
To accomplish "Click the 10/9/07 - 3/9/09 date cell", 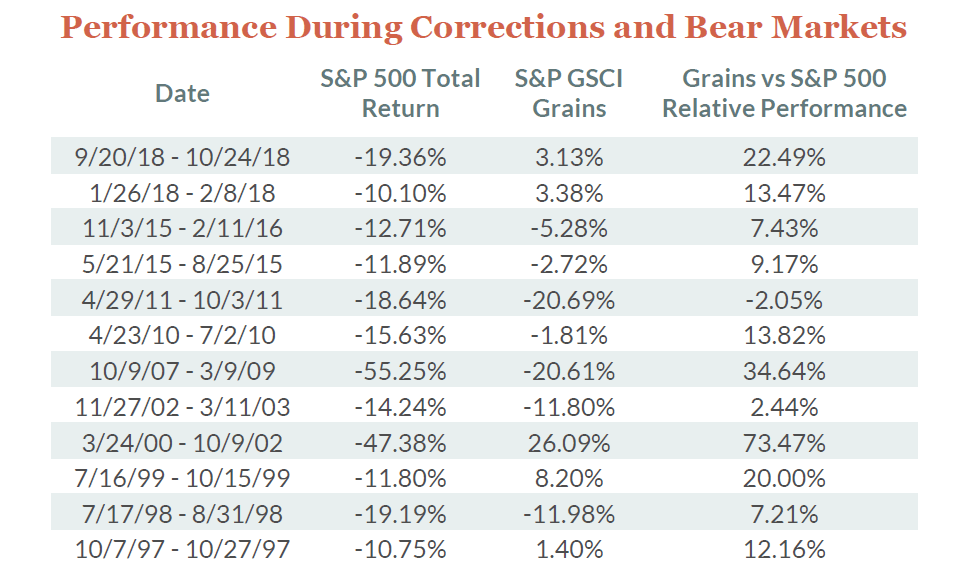I will pos(182,371).
